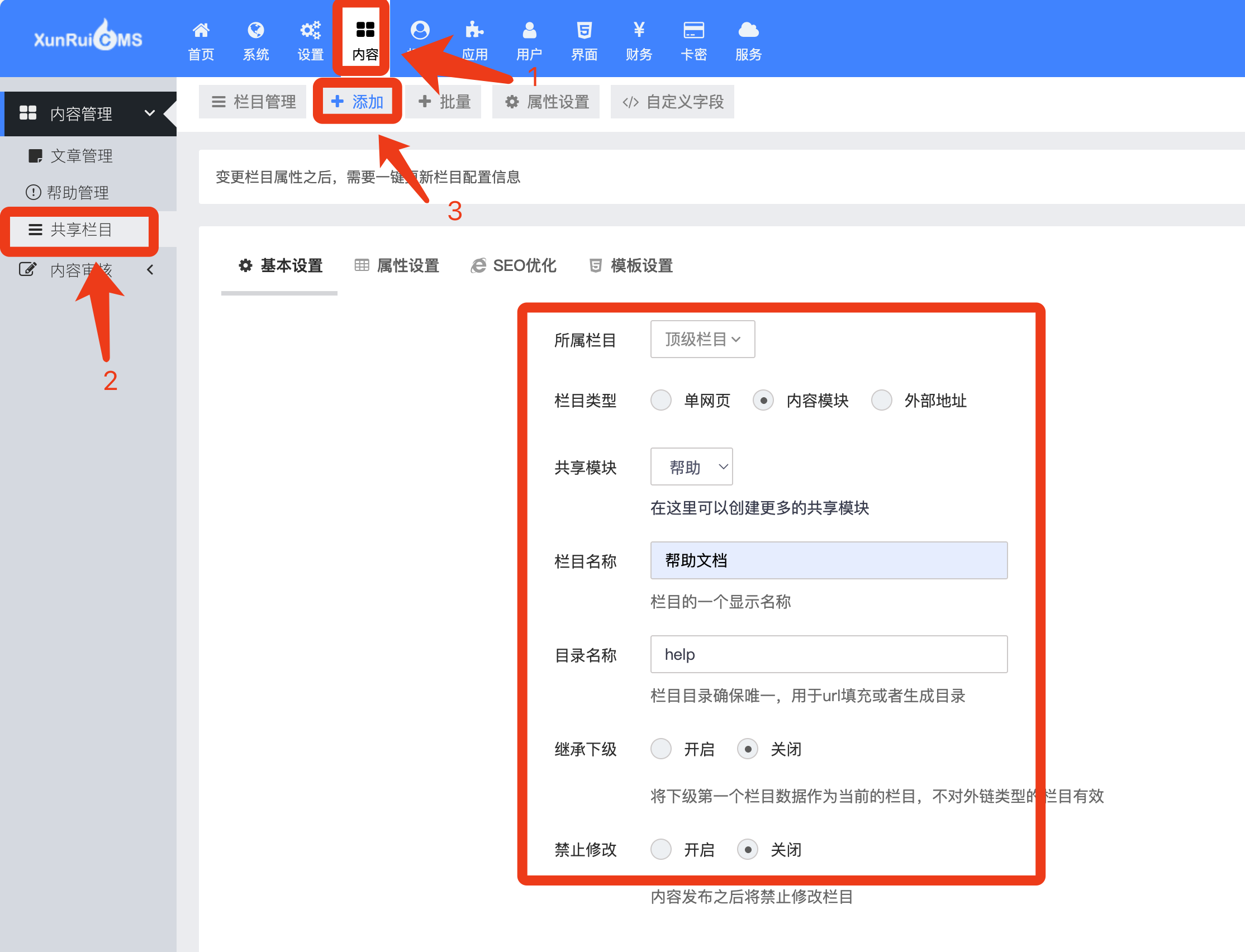Enable 开启 for 继承下级
Viewport: 1245px width, 952px height.
click(660, 749)
